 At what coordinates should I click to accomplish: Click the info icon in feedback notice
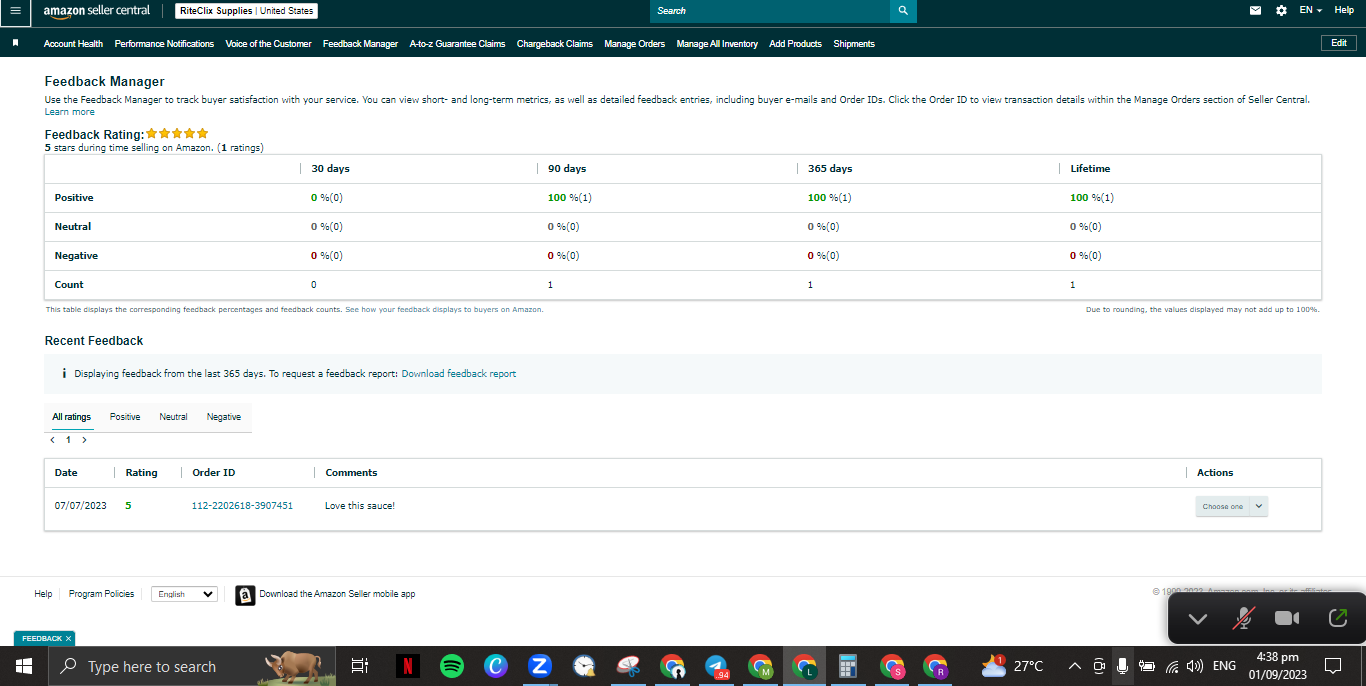tap(64, 374)
